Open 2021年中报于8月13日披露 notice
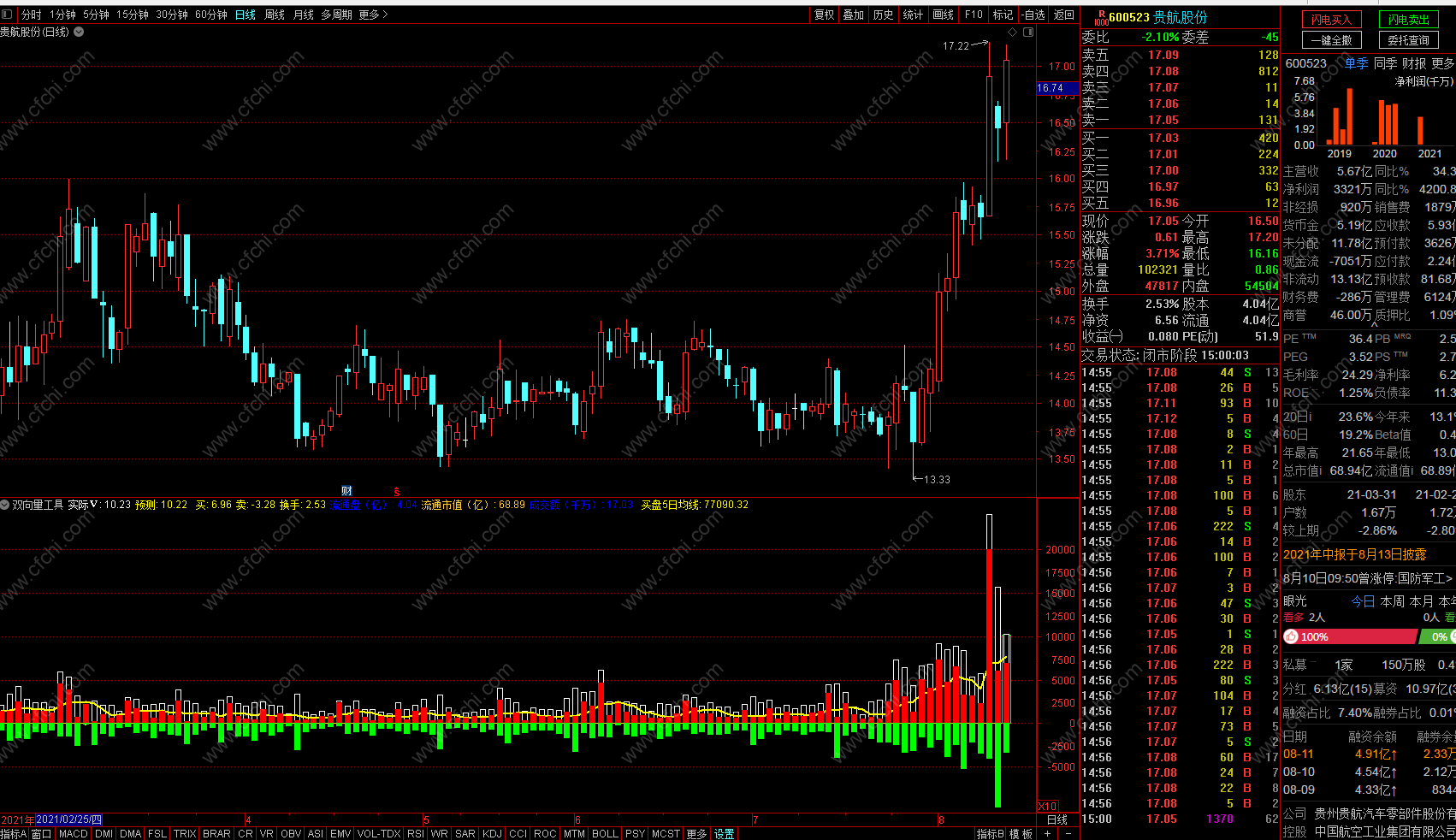This screenshot has width=1456, height=840. pyautogui.click(x=1354, y=554)
